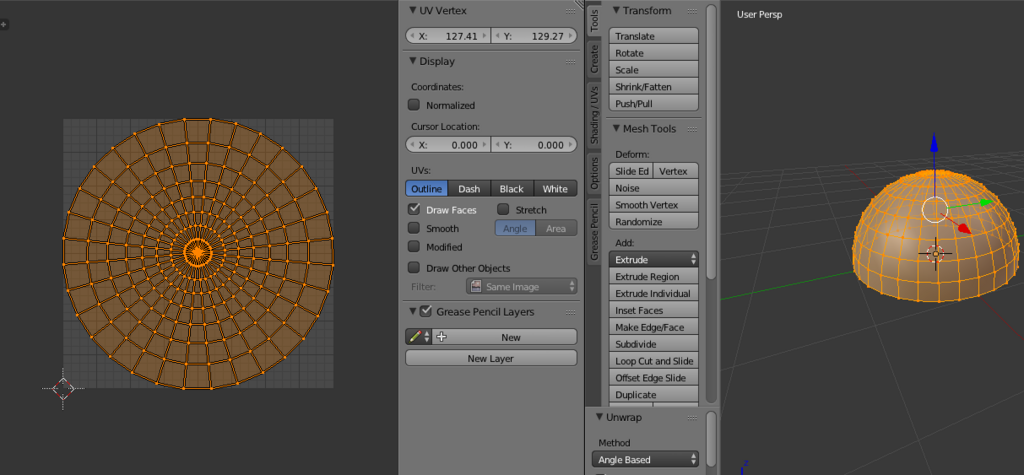Click the blue Z axis manipulator arrow
Viewport: 1024px width, 475px height.
(935, 142)
